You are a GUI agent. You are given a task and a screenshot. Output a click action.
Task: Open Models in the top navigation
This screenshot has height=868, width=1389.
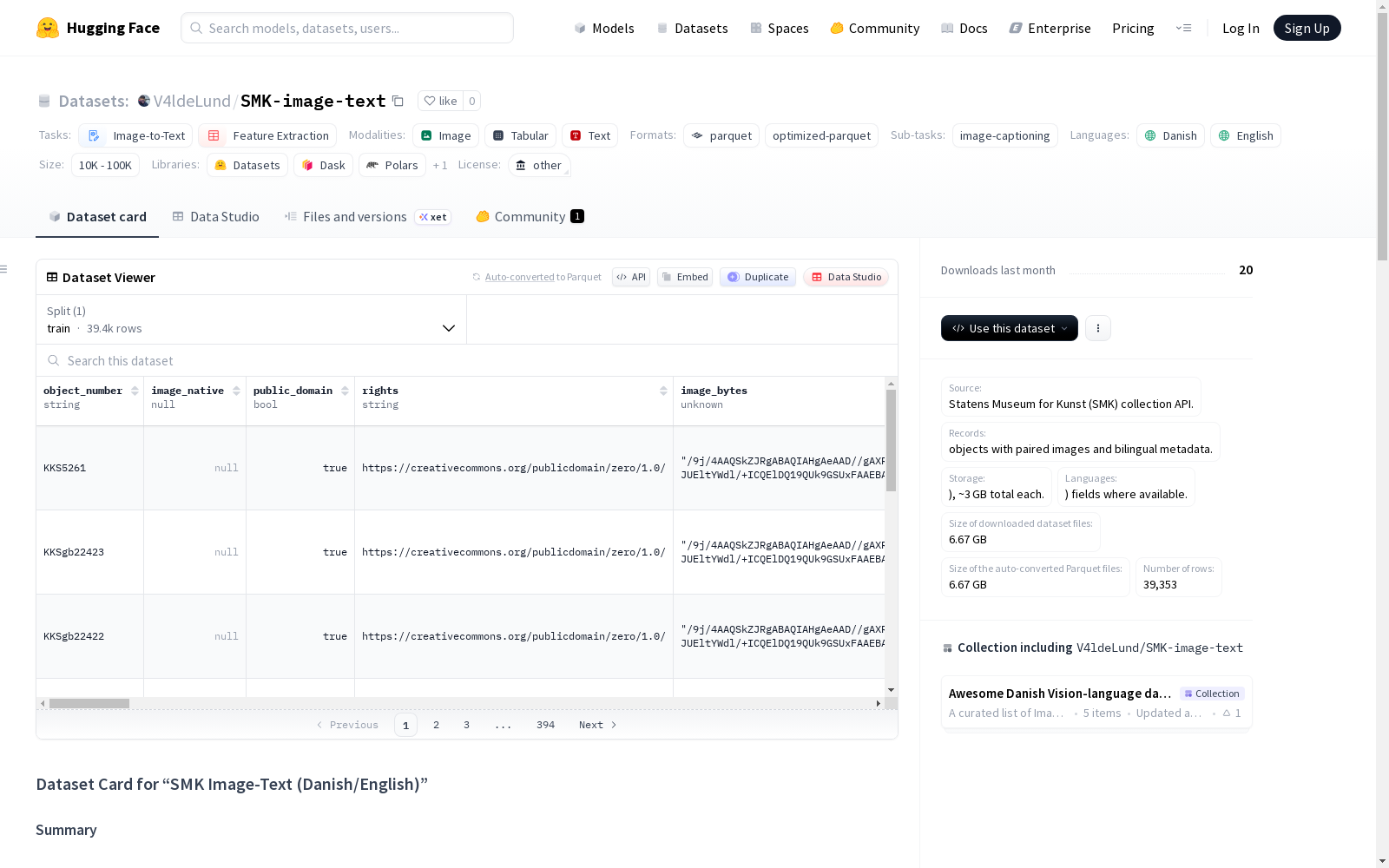tap(604, 28)
